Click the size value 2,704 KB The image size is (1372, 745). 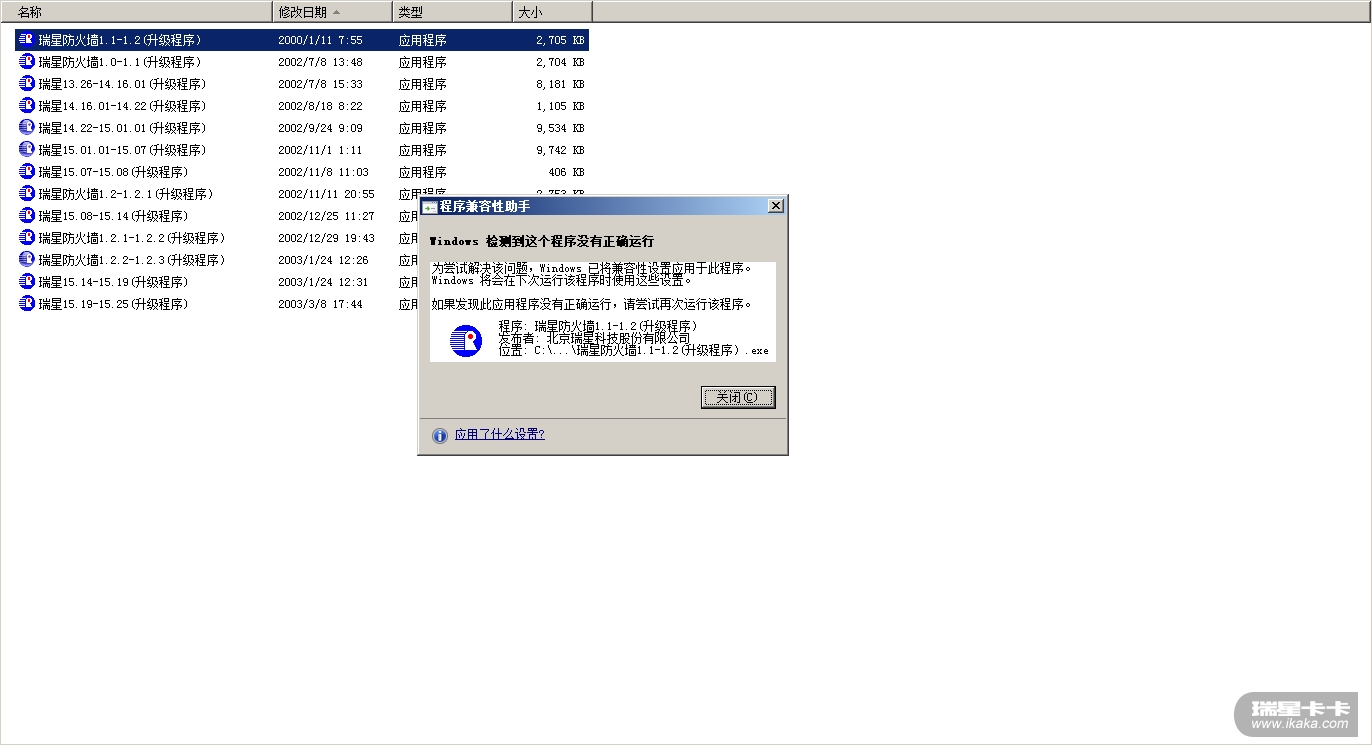click(560, 63)
